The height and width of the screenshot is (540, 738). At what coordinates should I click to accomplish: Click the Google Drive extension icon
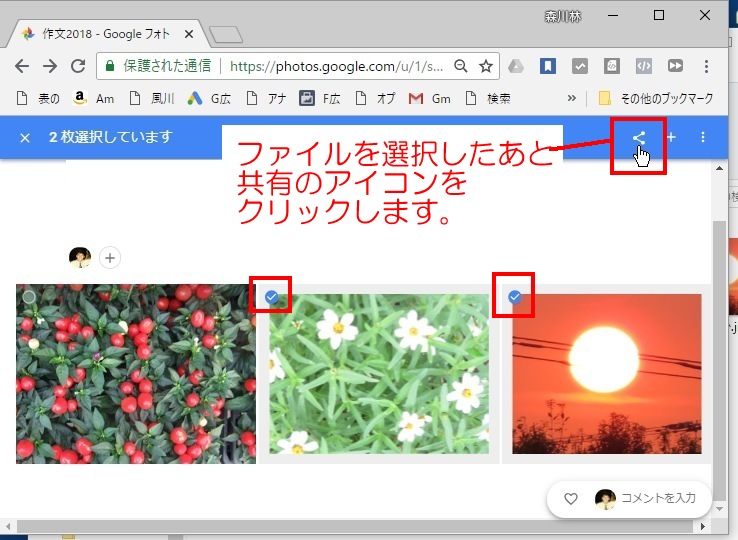(516, 66)
